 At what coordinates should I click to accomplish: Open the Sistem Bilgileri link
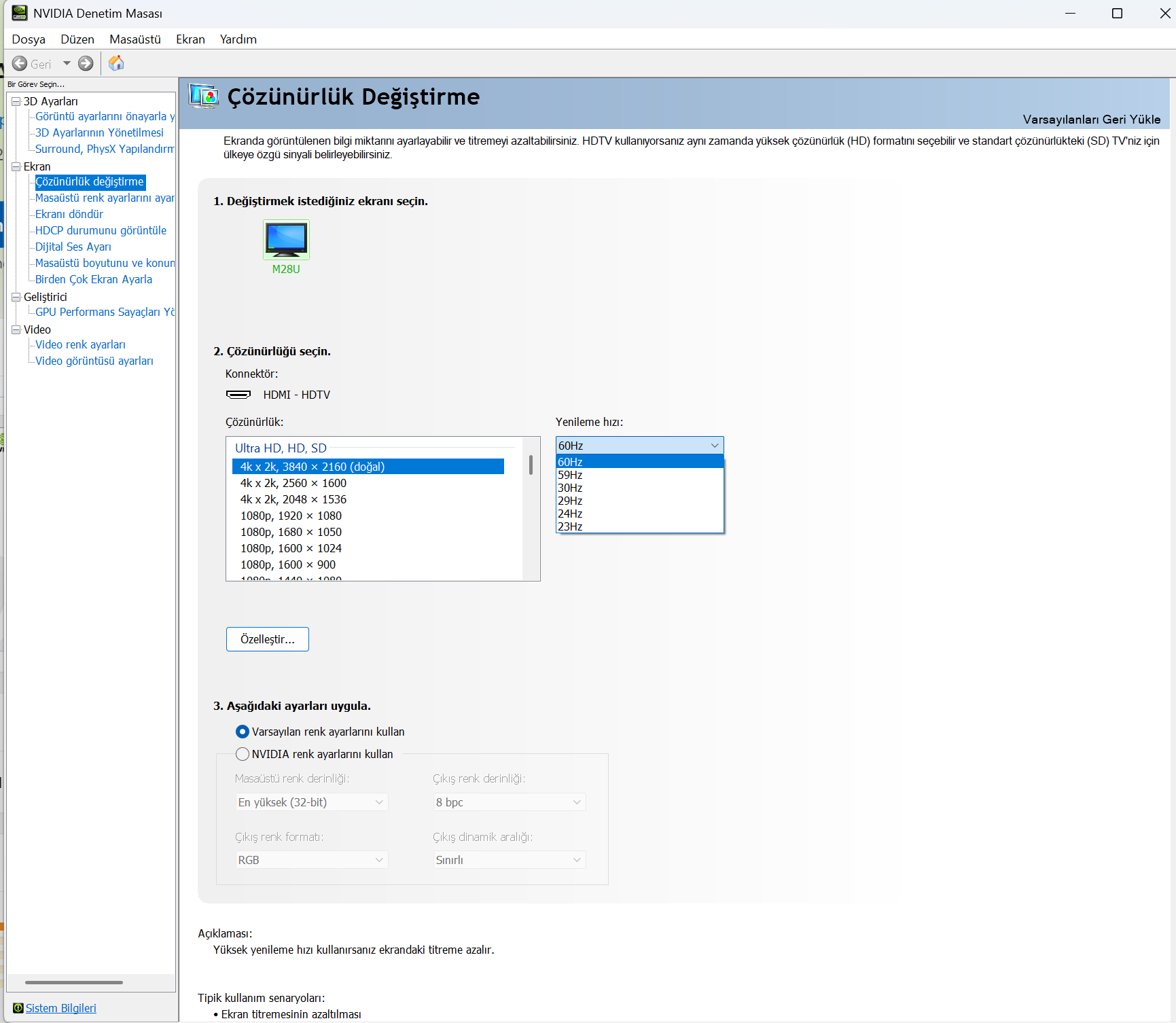(x=61, y=1008)
